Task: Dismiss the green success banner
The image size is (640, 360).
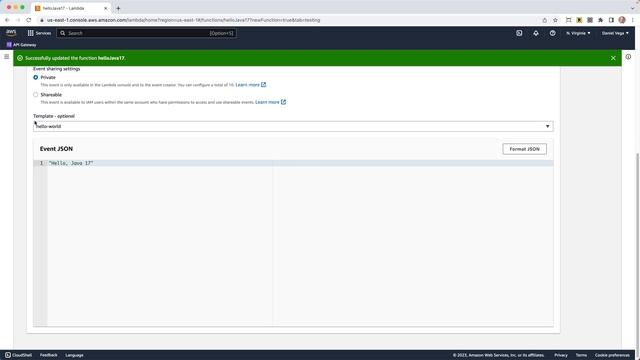Action: click(x=613, y=58)
